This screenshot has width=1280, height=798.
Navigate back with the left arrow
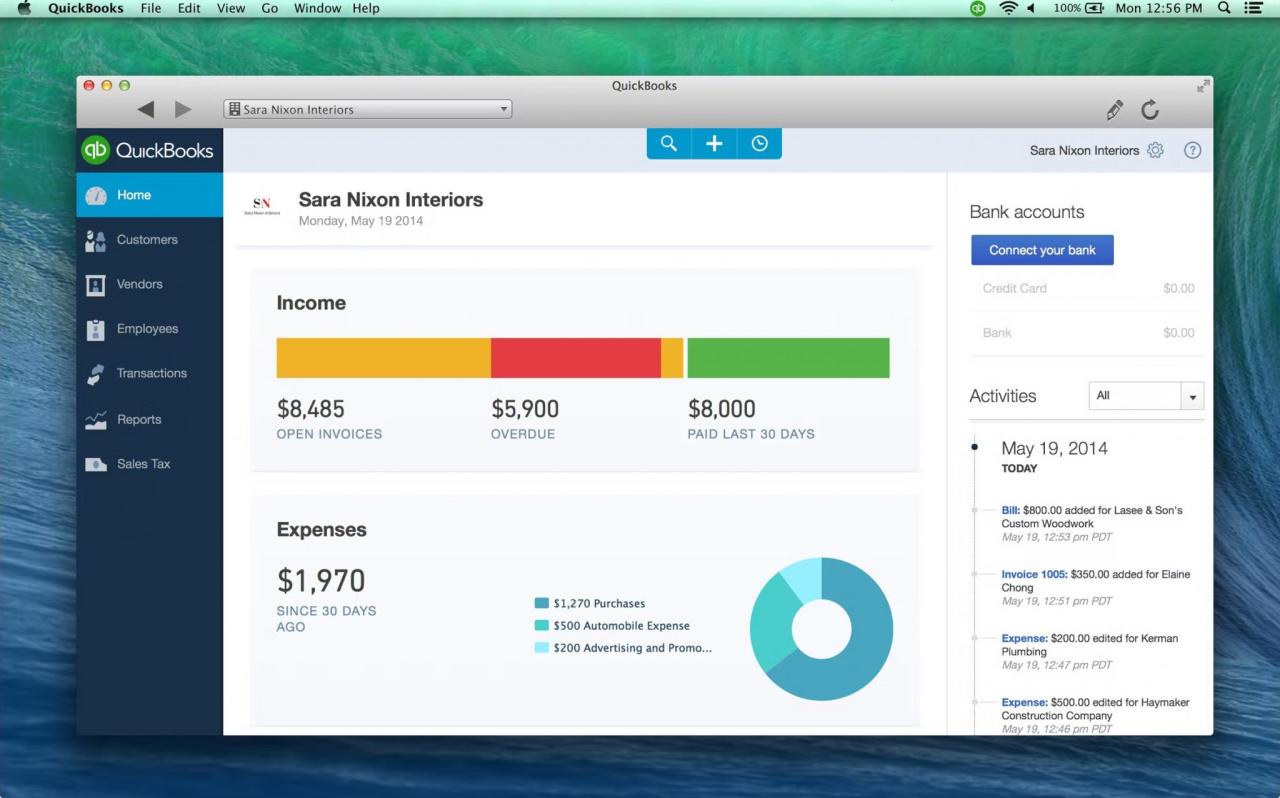tap(146, 110)
